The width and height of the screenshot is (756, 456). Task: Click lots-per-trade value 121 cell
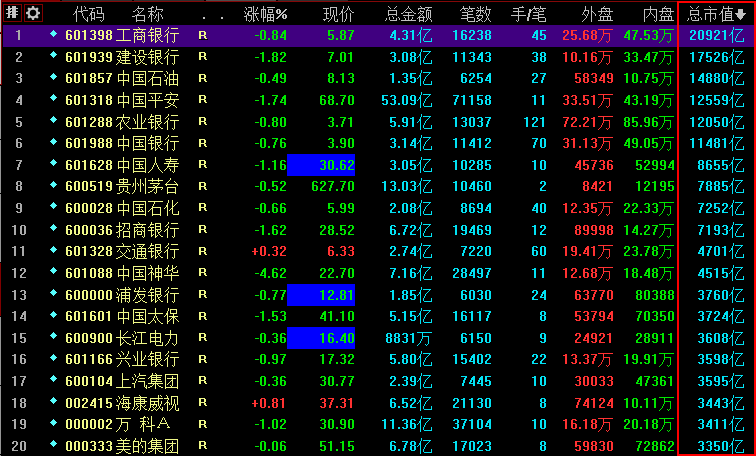click(x=535, y=122)
